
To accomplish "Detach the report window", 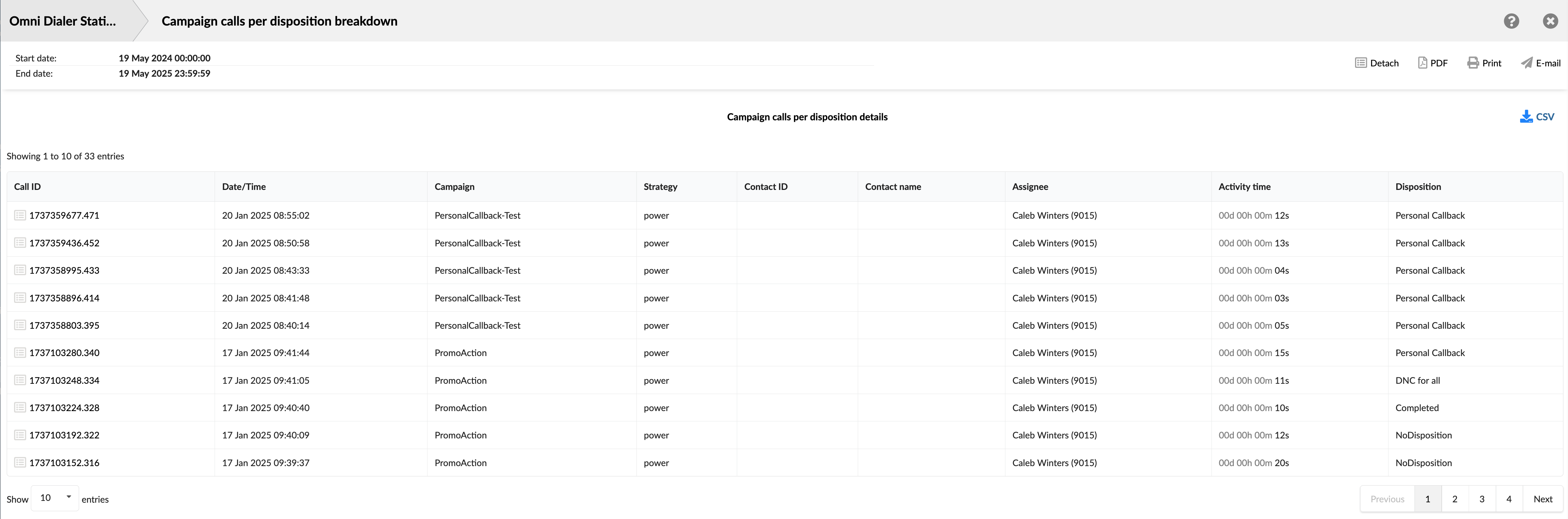I will (x=1377, y=63).
